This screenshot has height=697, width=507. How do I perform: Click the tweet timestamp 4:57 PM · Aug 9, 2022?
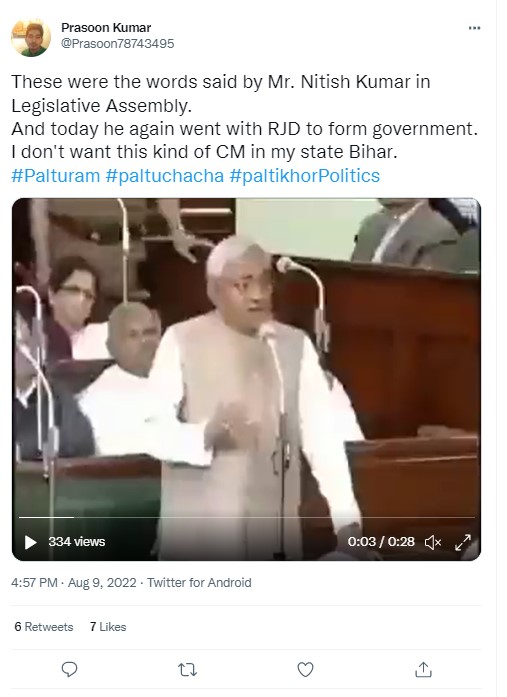74,582
